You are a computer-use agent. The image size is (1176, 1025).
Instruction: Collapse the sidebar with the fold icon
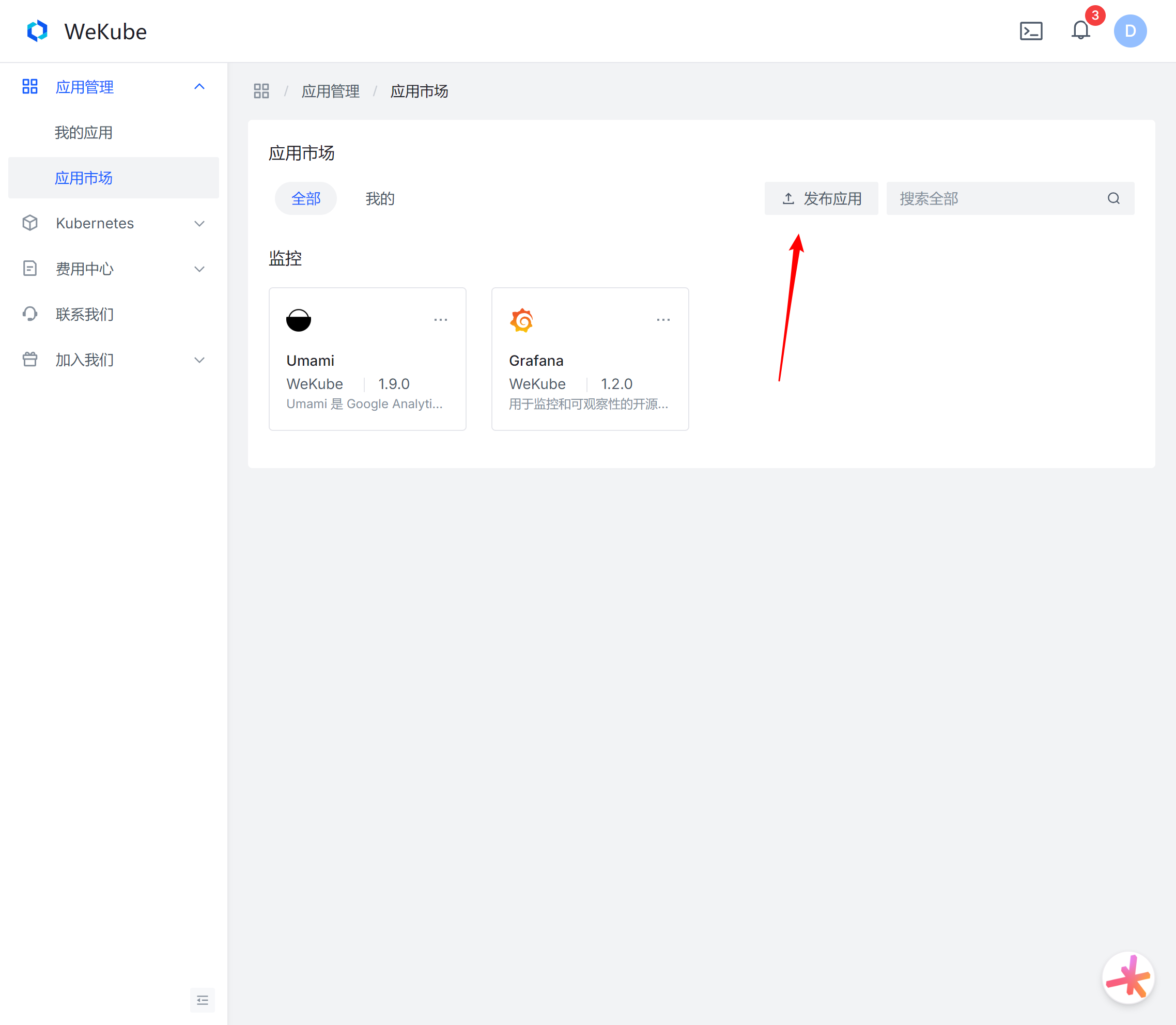[x=203, y=1000]
